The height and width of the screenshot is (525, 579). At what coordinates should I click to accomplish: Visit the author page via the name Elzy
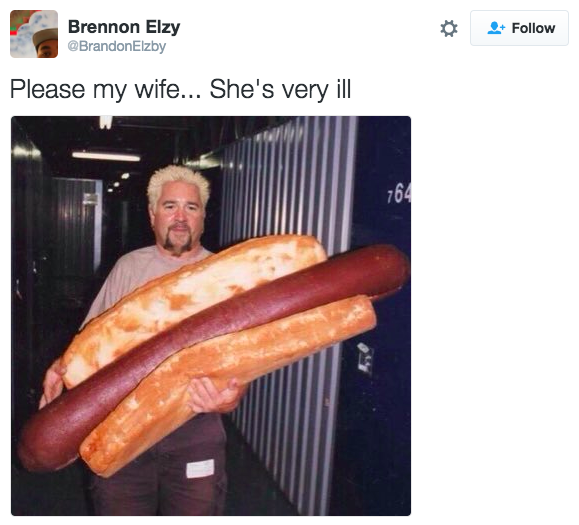pyautogui.click(x=163, y=27)
